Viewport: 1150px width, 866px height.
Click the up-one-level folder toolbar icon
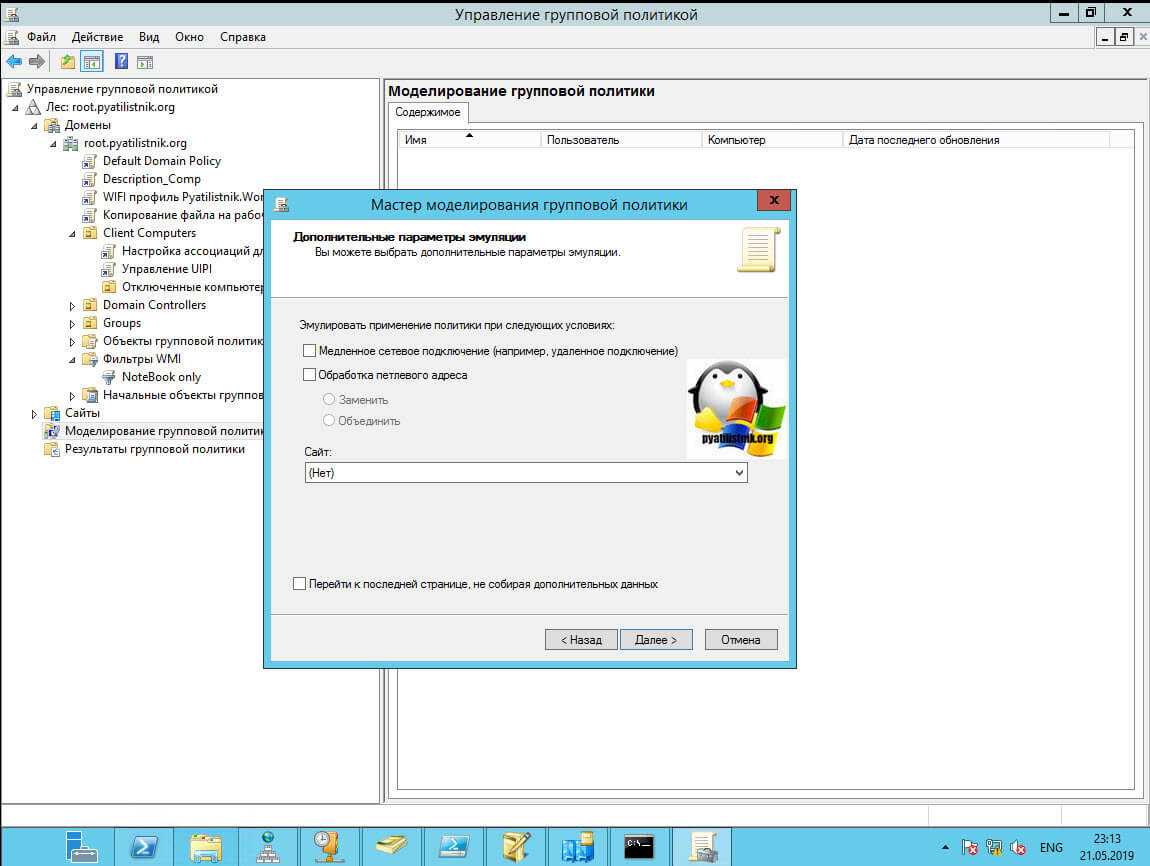point(67,62)
